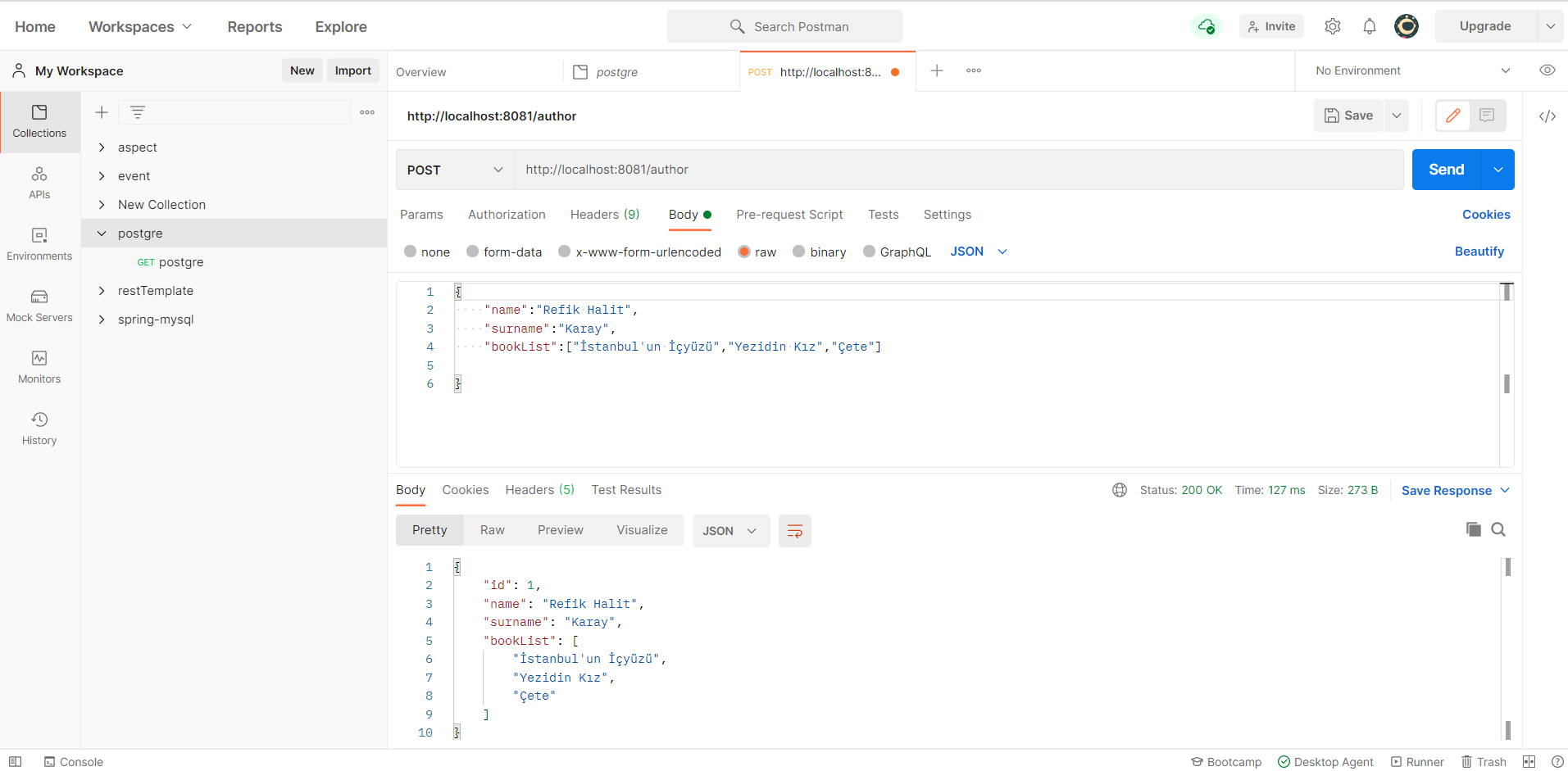This screenshot has width=1568, height=771.
Task: Select the binary body type
Action: point(819,252)
